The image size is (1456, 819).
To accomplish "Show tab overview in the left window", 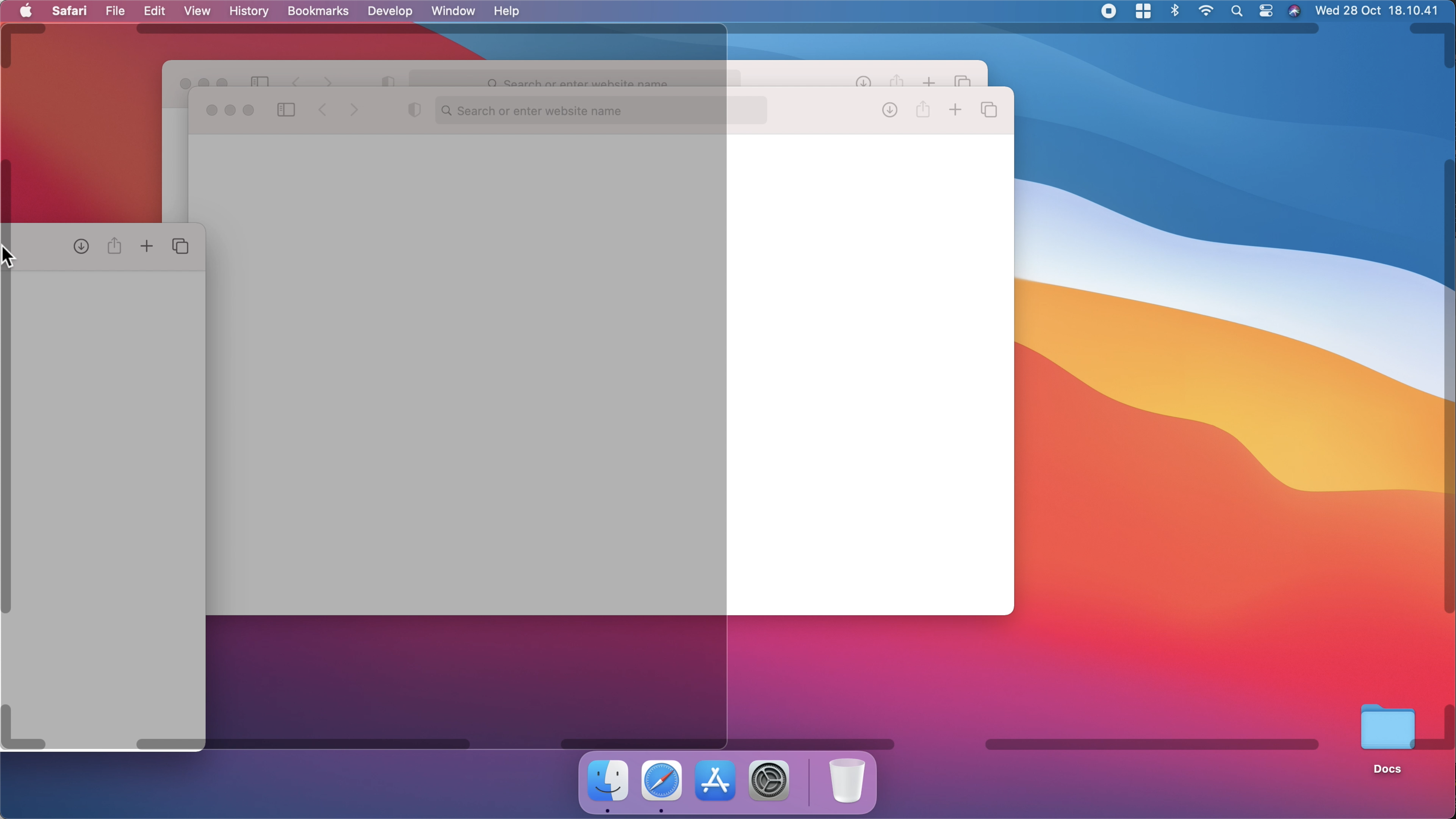I will pos(180,246).
